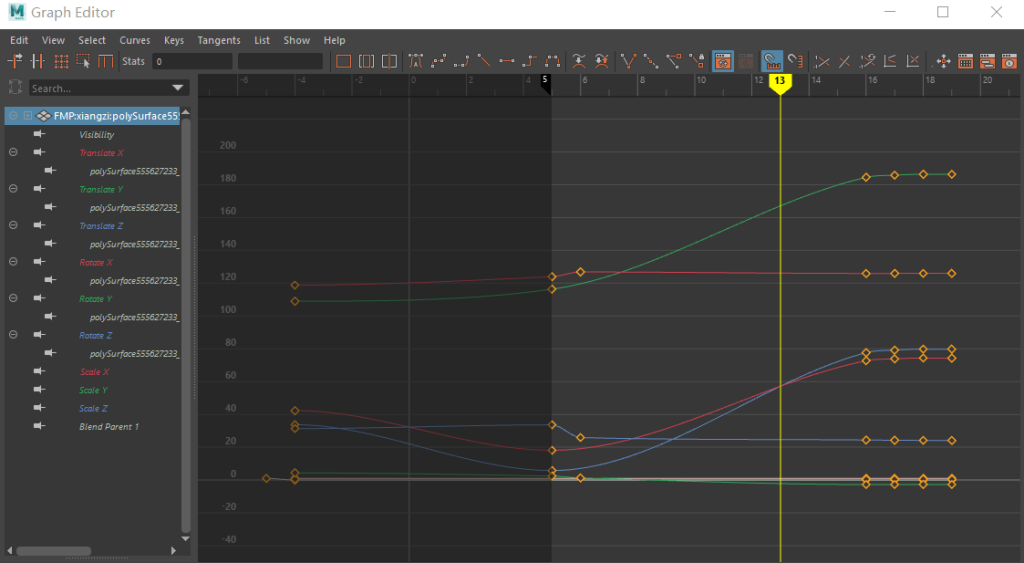Collapse the Translate Y channel
The image size is (1024, 563).
point(13,189)
